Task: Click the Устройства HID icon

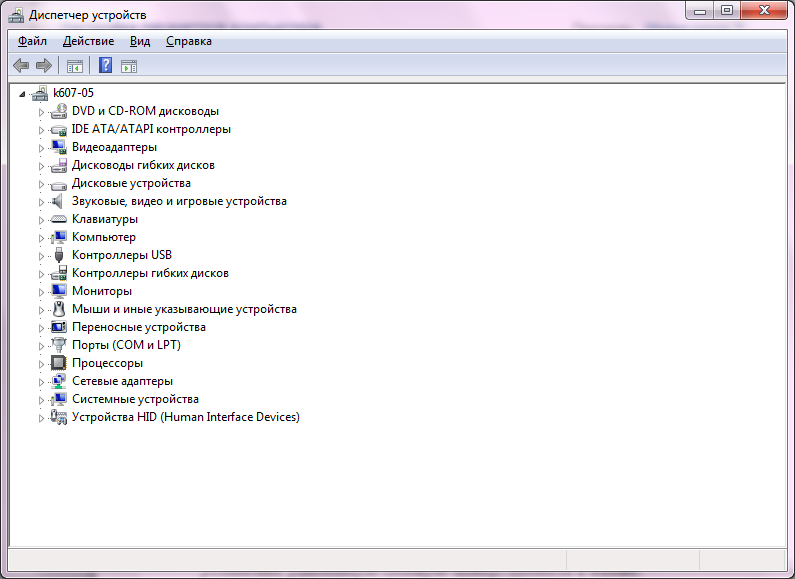Action: point(59,417)
